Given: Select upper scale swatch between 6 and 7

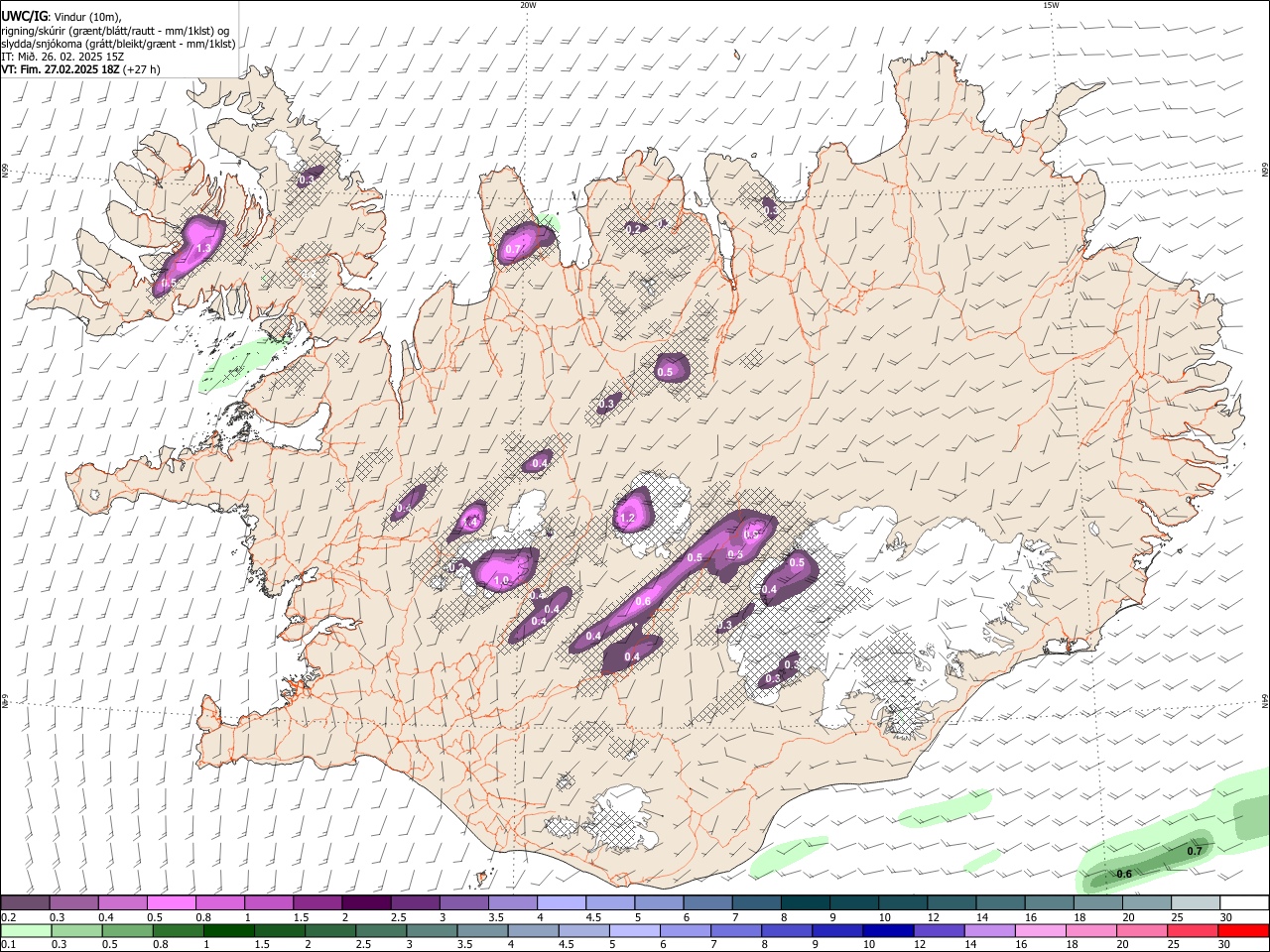Looking at the screenshot, I should [x=706, y=903].
